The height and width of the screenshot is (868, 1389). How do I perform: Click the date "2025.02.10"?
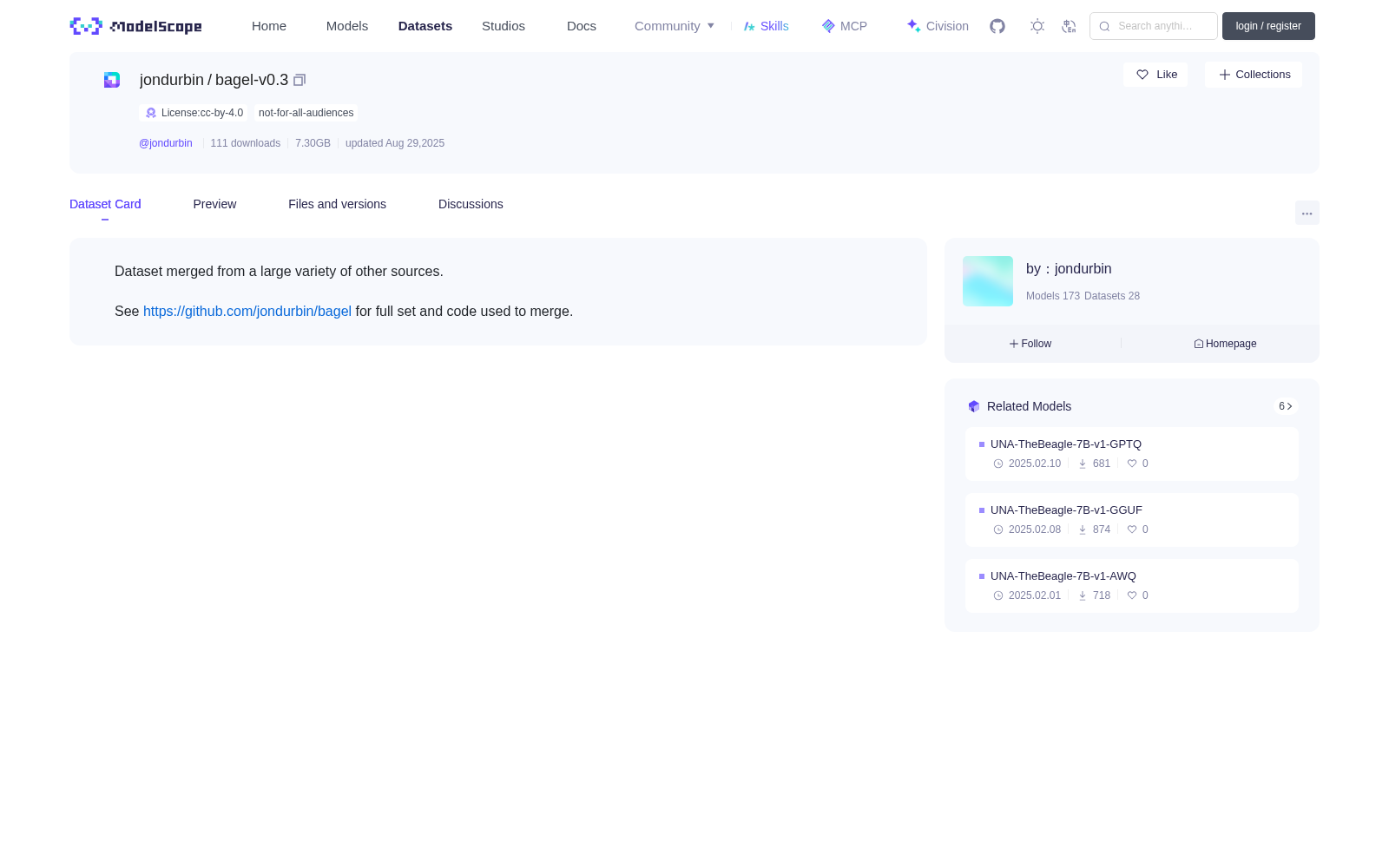click(x=1035, y=464)
